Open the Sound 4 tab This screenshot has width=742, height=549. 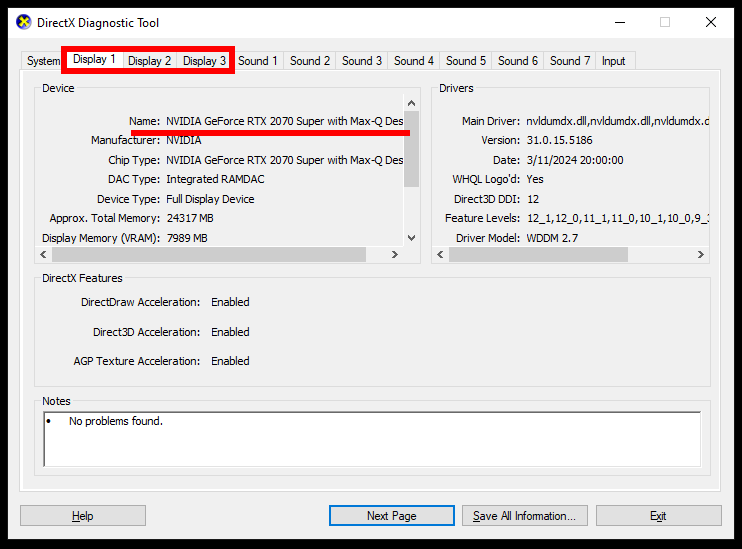pos(414,61)
